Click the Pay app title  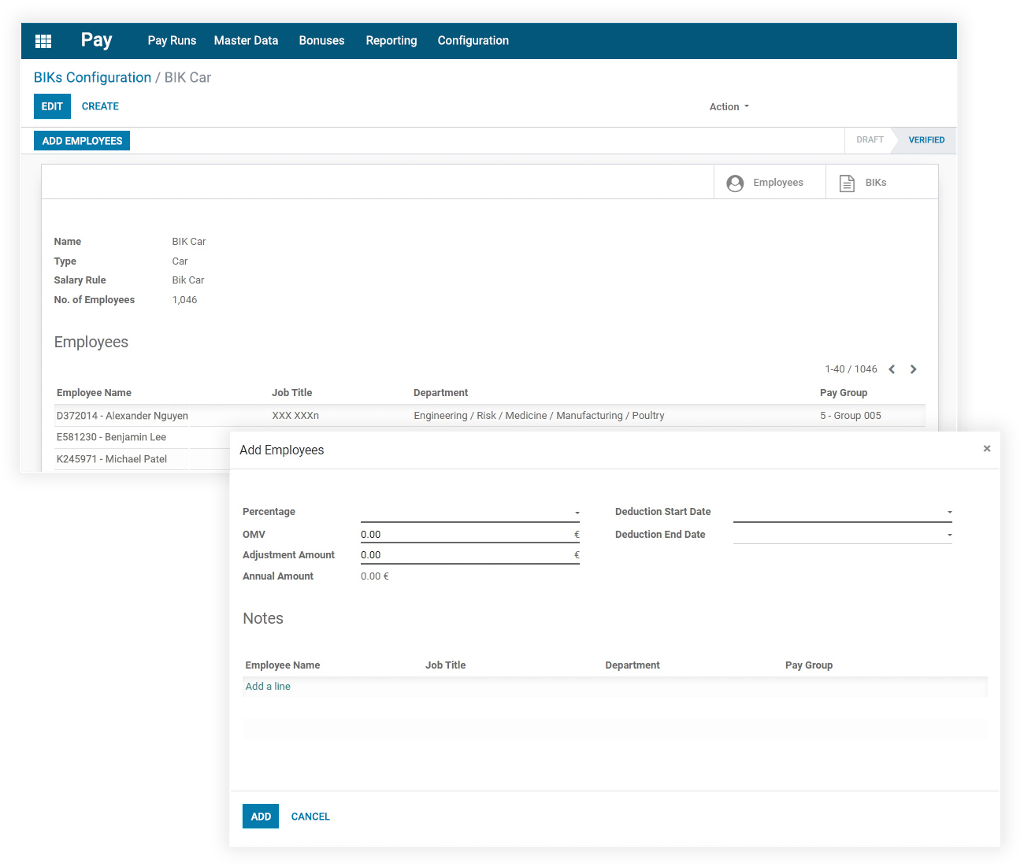[x=97, y=40]
